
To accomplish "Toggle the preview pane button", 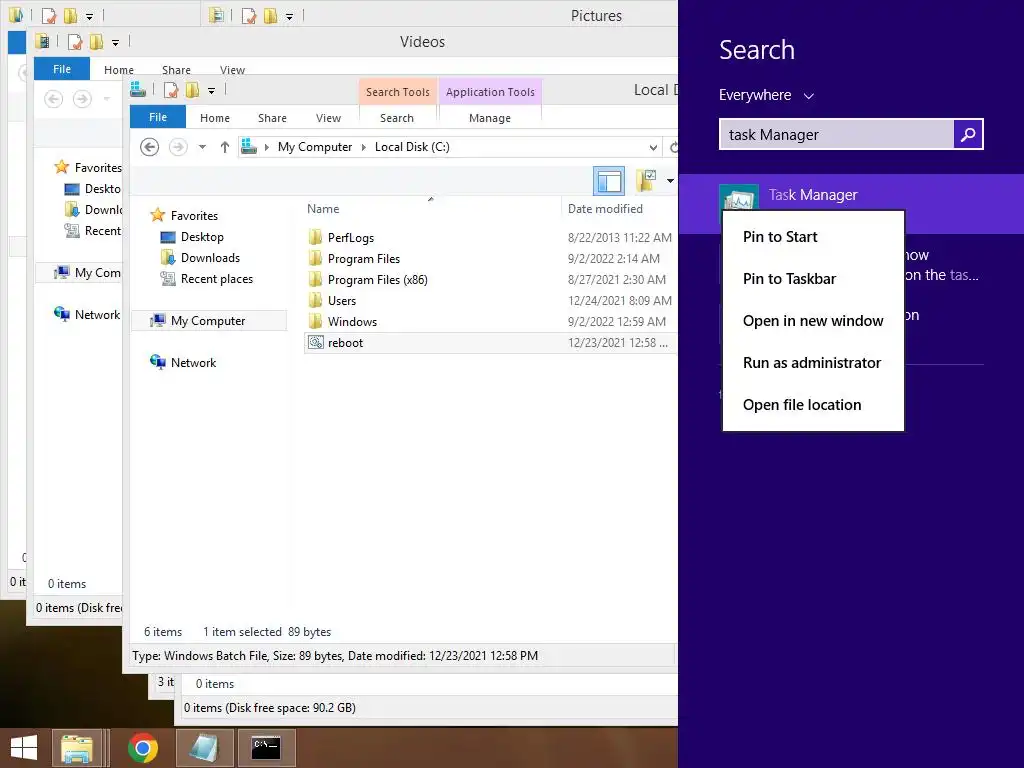I will pyautogui.click(x=609, y=181).
